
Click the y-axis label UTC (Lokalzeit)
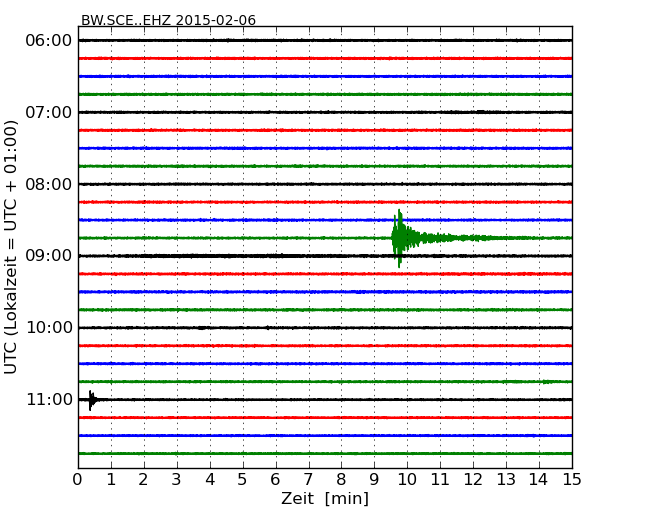coord(12,246)
